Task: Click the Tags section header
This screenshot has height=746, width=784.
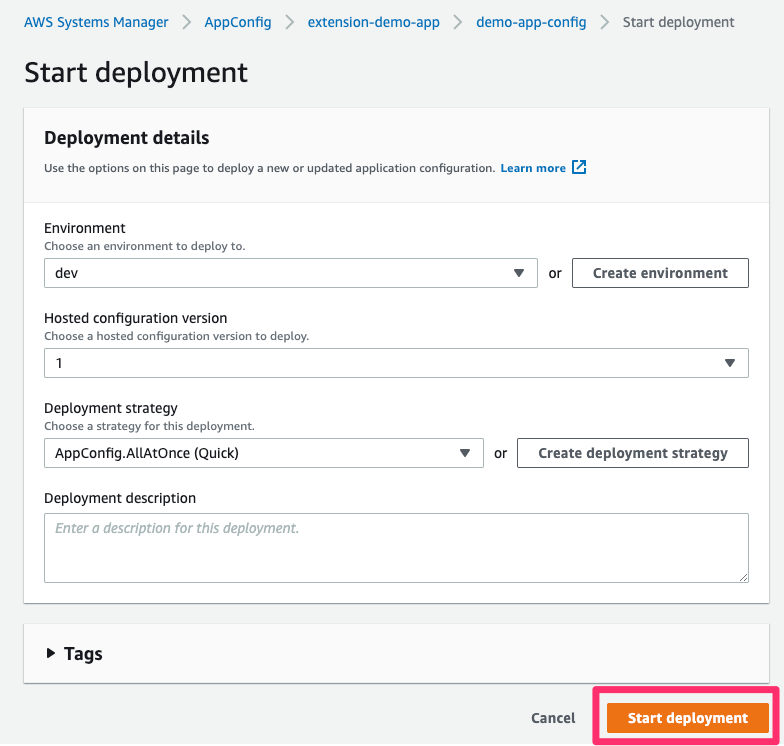Action: 84,654
